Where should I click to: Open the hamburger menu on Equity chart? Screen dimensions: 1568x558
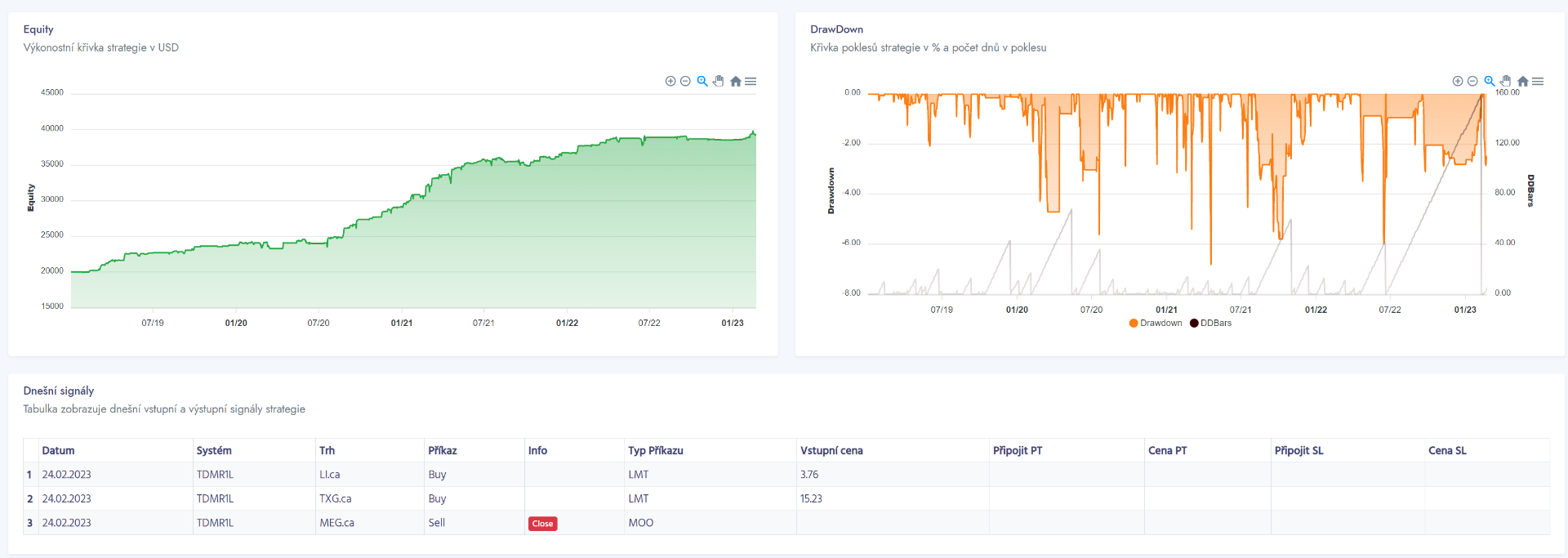click(751, 81)
